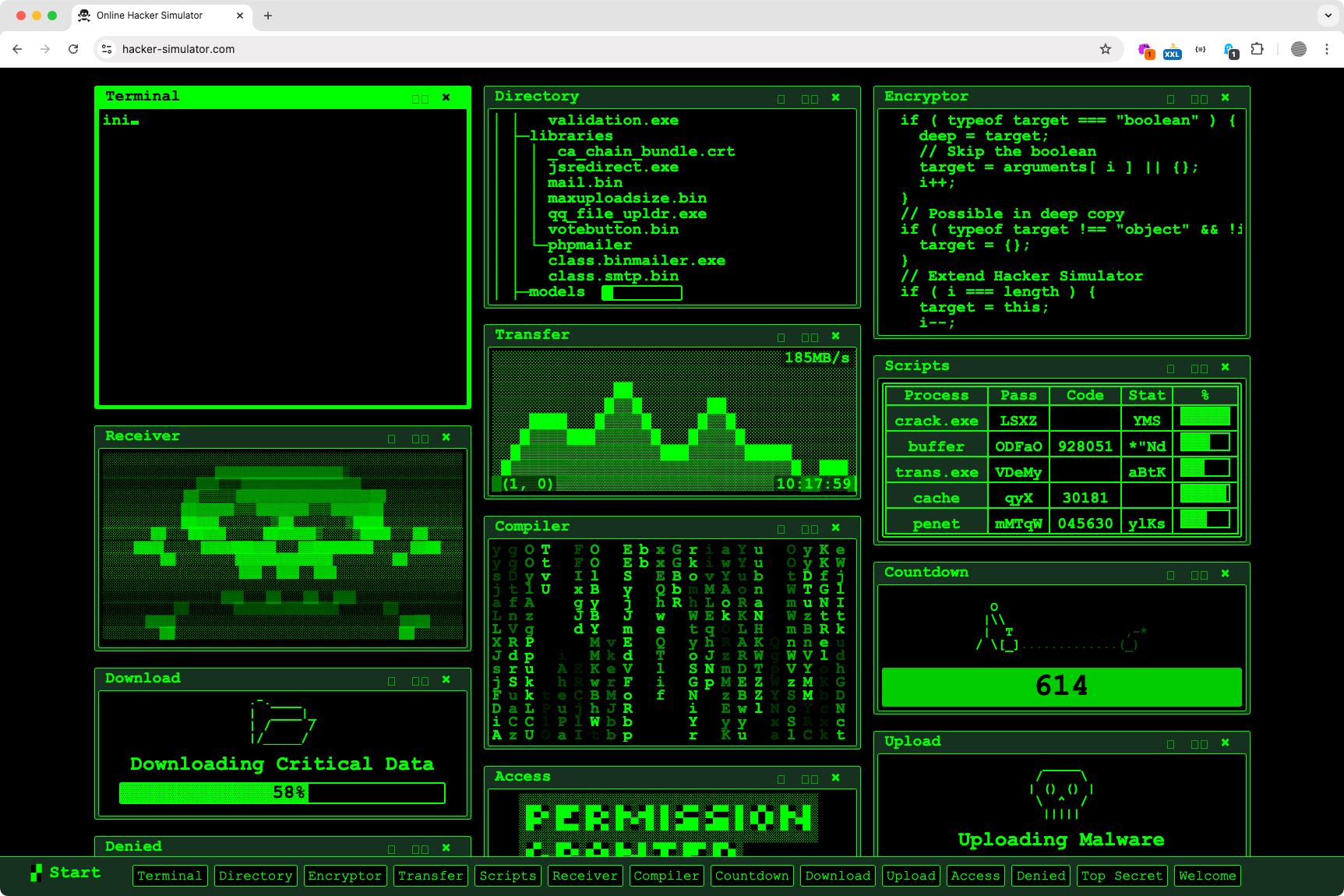1344x896 pixels.
Task: Close the Terminal window
Action: [x=446, y=98]
